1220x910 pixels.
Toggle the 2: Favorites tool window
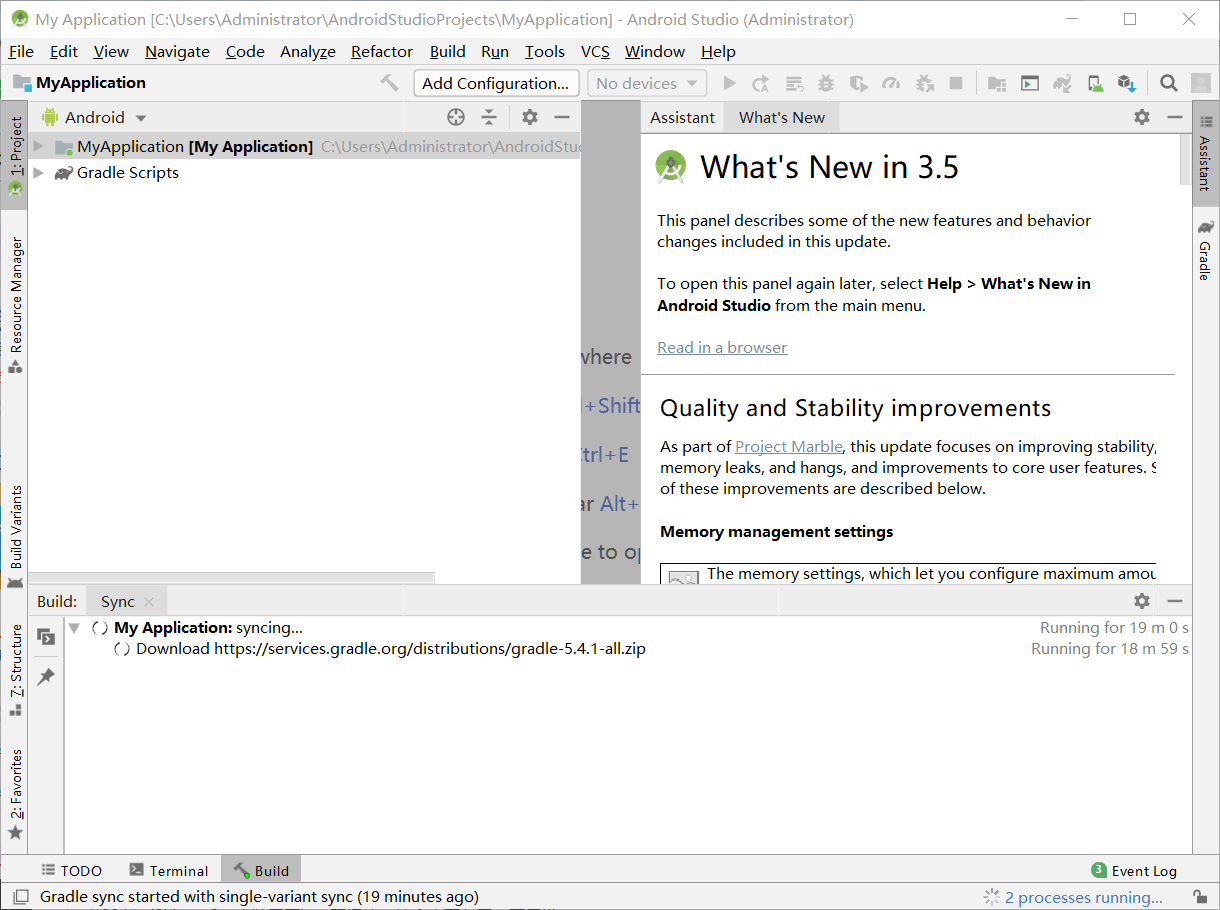[x=15, y=795]
